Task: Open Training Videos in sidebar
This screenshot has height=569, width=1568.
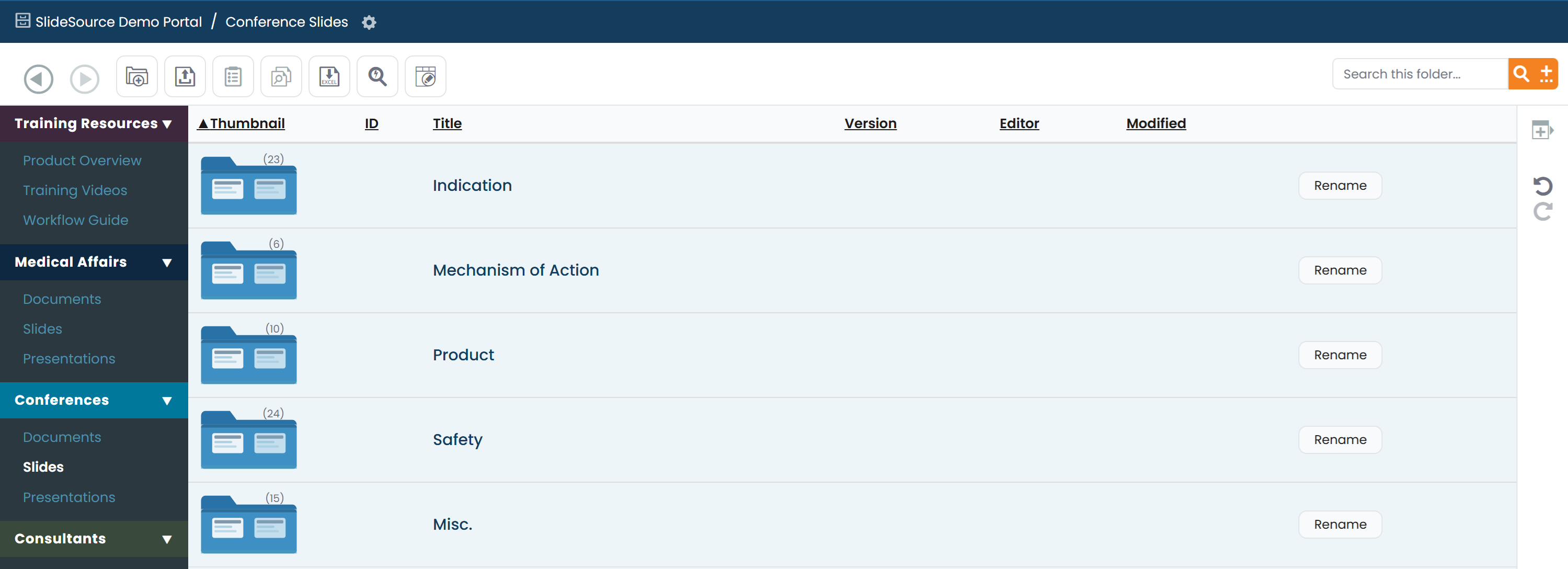Action: (75, 190)
